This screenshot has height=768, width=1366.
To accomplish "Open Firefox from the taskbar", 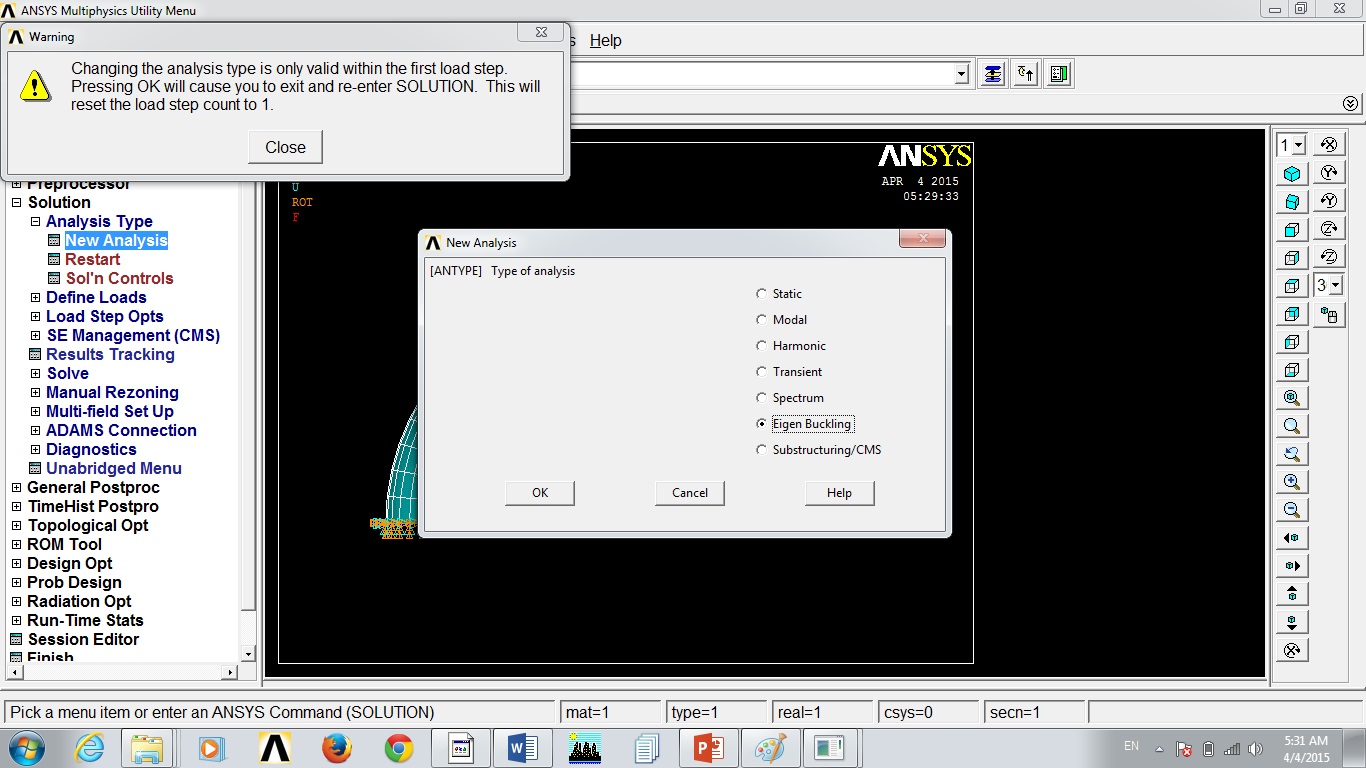I will pos(337,748).
